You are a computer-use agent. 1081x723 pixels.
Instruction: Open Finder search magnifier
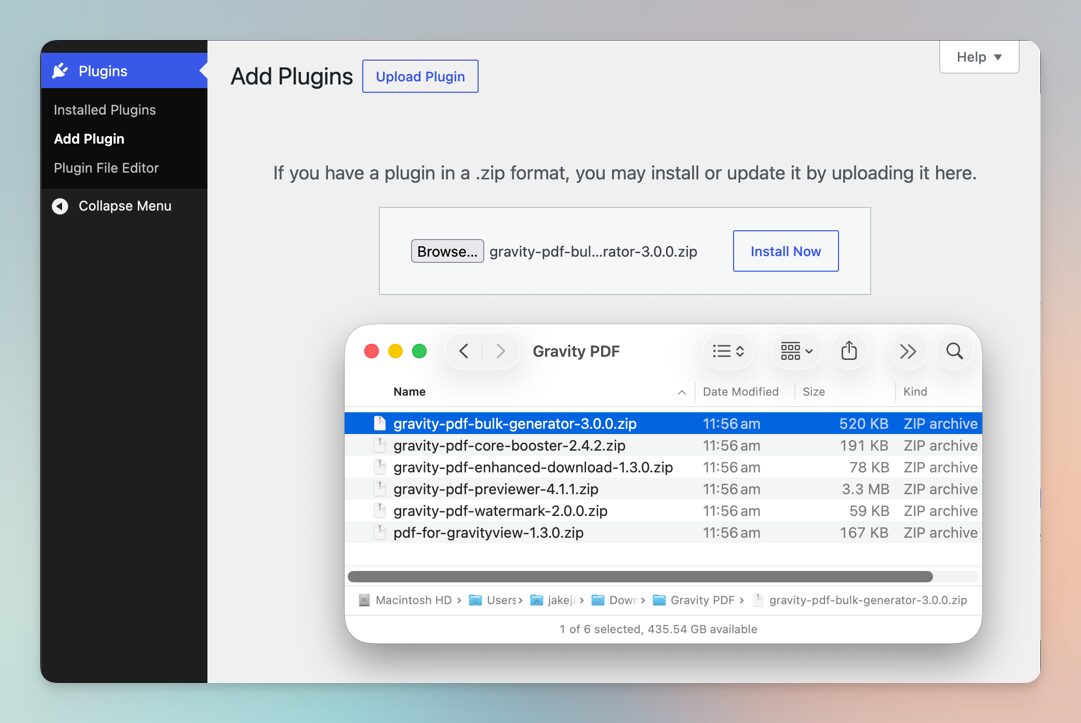click(x=955, y=352)
